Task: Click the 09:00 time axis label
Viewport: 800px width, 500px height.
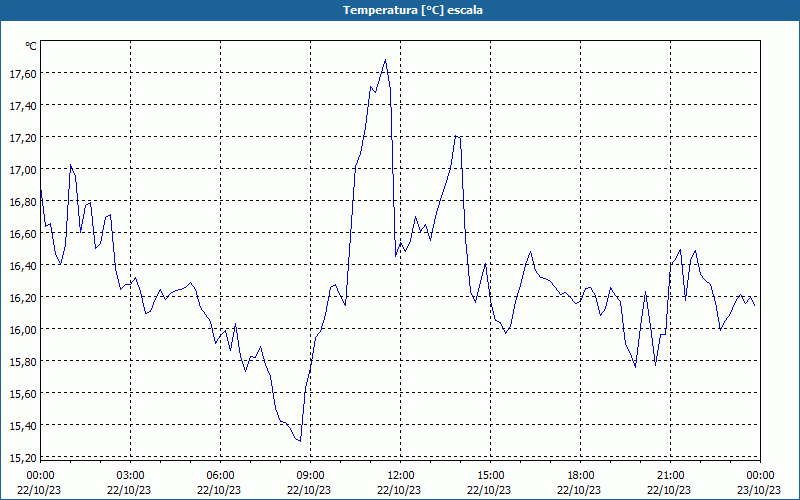Action: [x=310, y=476]
